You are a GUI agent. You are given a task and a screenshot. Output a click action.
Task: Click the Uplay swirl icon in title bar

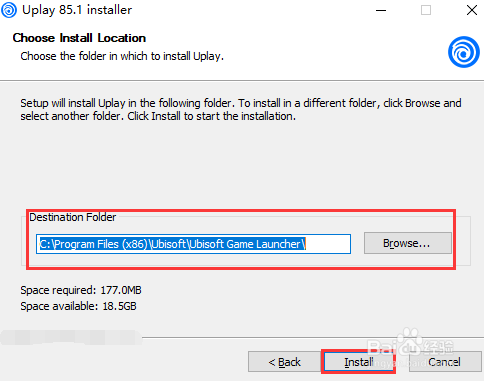(x=9, y=10)
